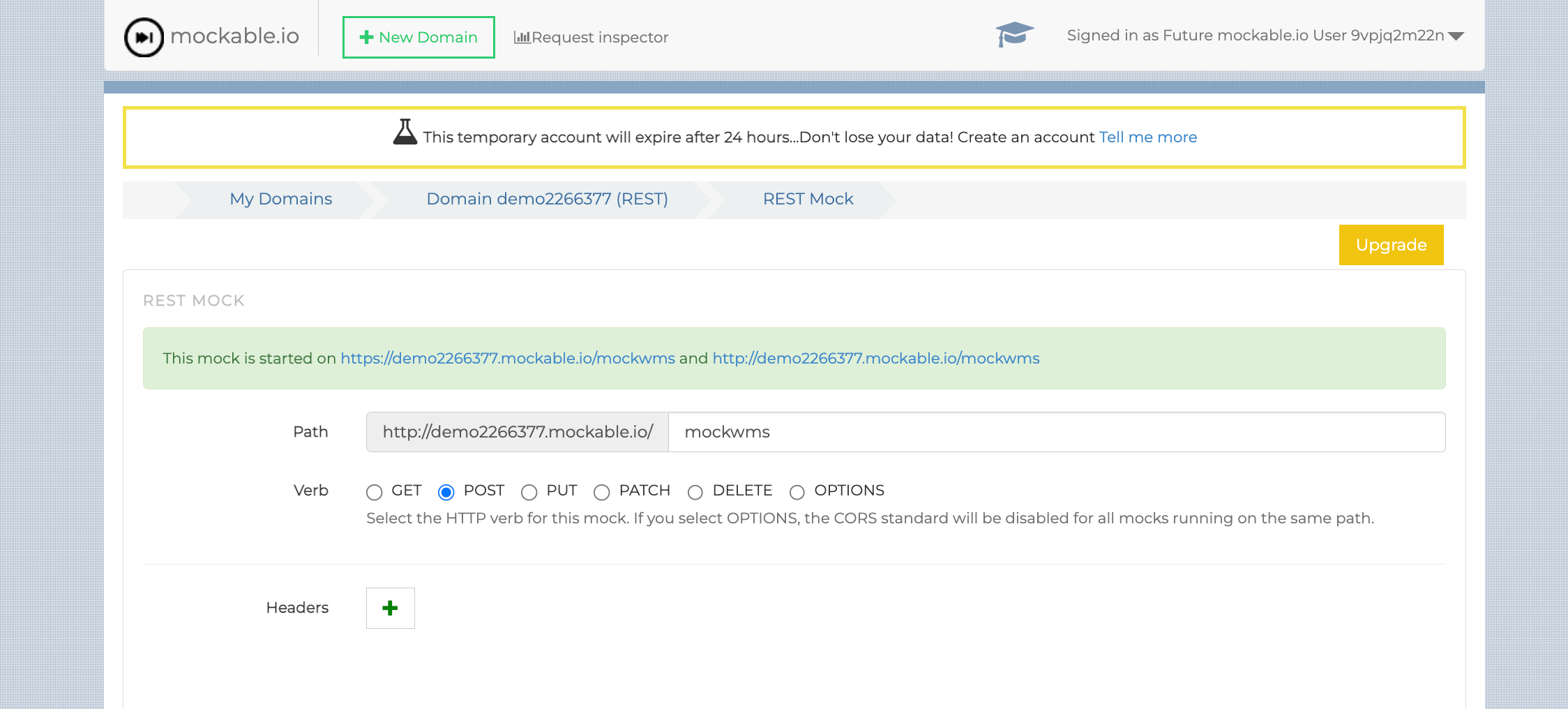The width and height of the screenshot is (1568, 709).
Task: Choose the OPTIONS verb radio button
Action: pos(797,492)
